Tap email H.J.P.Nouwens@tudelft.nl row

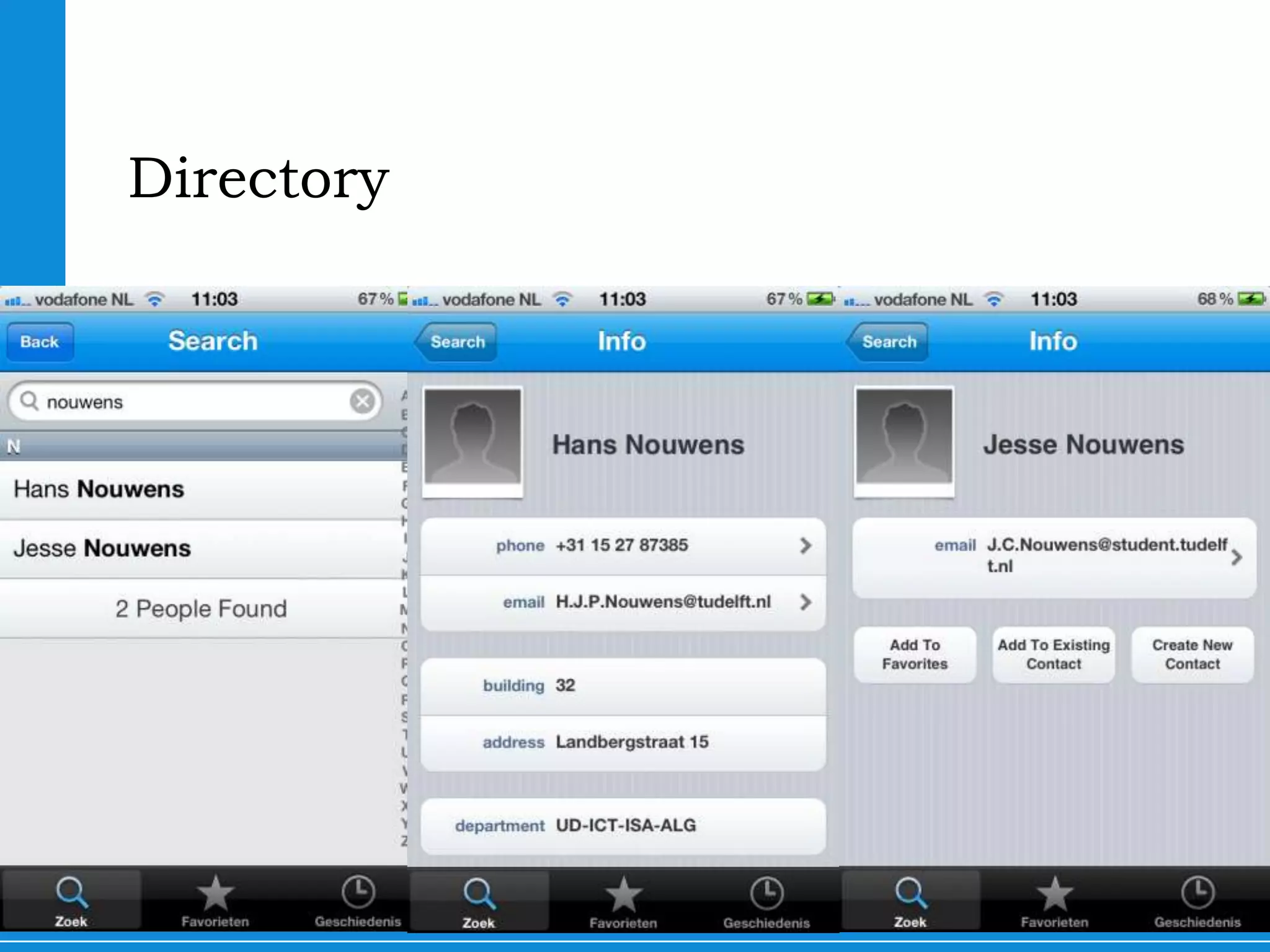tap(623, 602)
